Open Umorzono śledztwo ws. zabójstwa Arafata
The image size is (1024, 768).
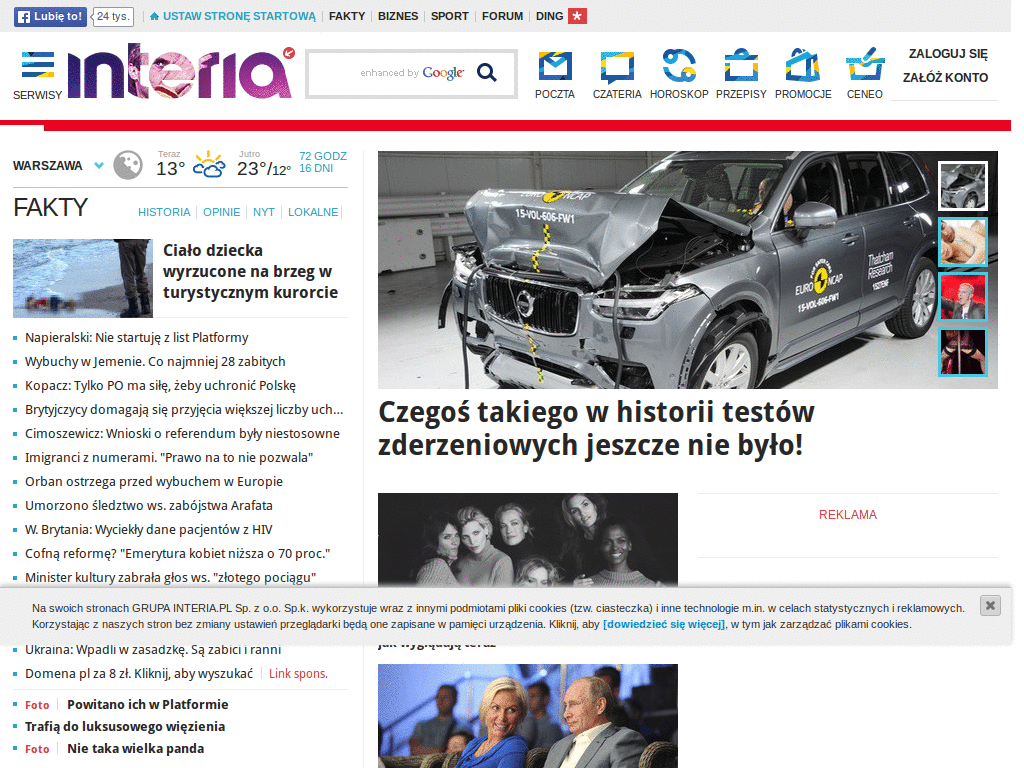(148, 505)
